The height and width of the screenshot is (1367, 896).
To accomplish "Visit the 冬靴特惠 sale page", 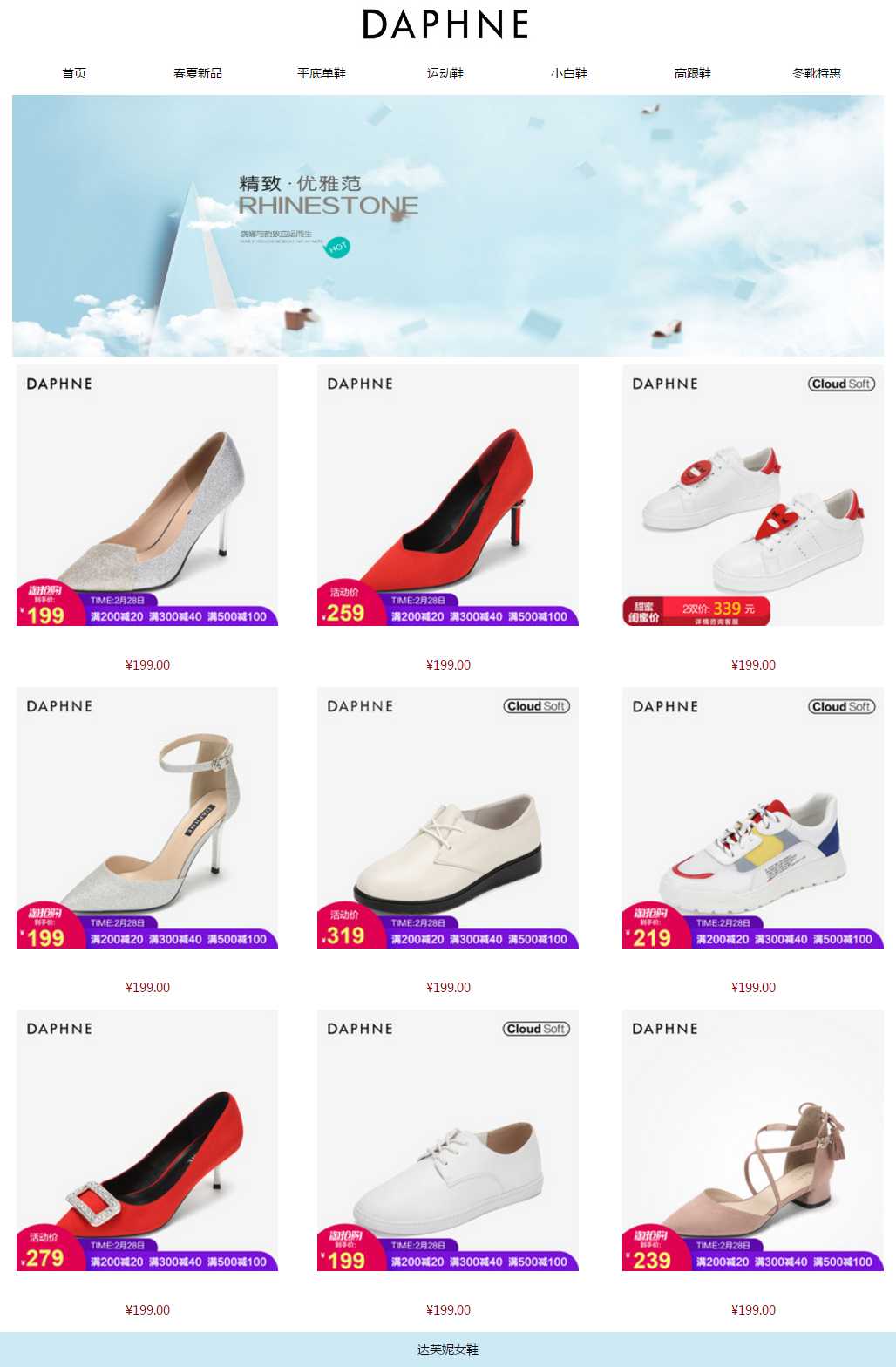I will click(817, 73).
